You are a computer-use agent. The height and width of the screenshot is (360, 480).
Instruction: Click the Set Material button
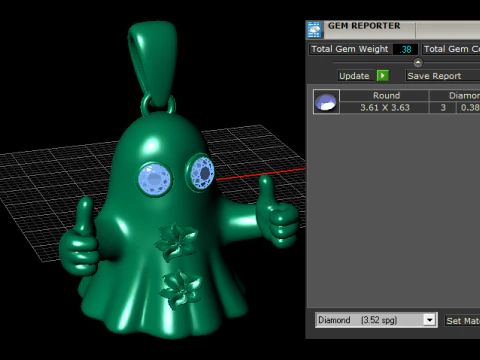click(463, 321)
